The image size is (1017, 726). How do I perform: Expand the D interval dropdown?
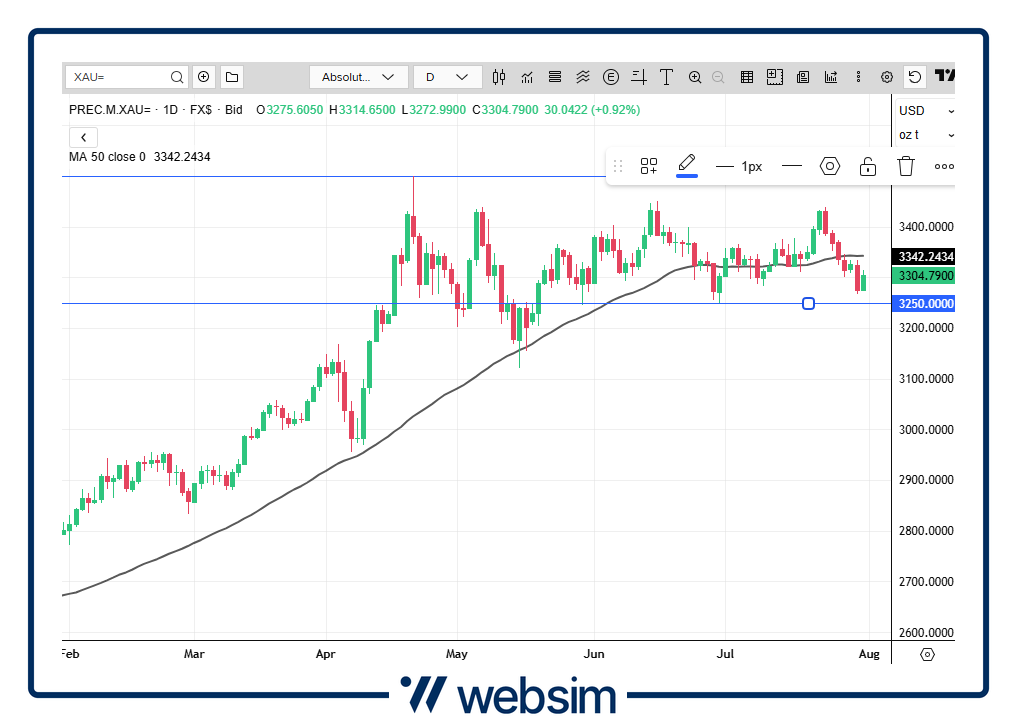pos(447,77)
